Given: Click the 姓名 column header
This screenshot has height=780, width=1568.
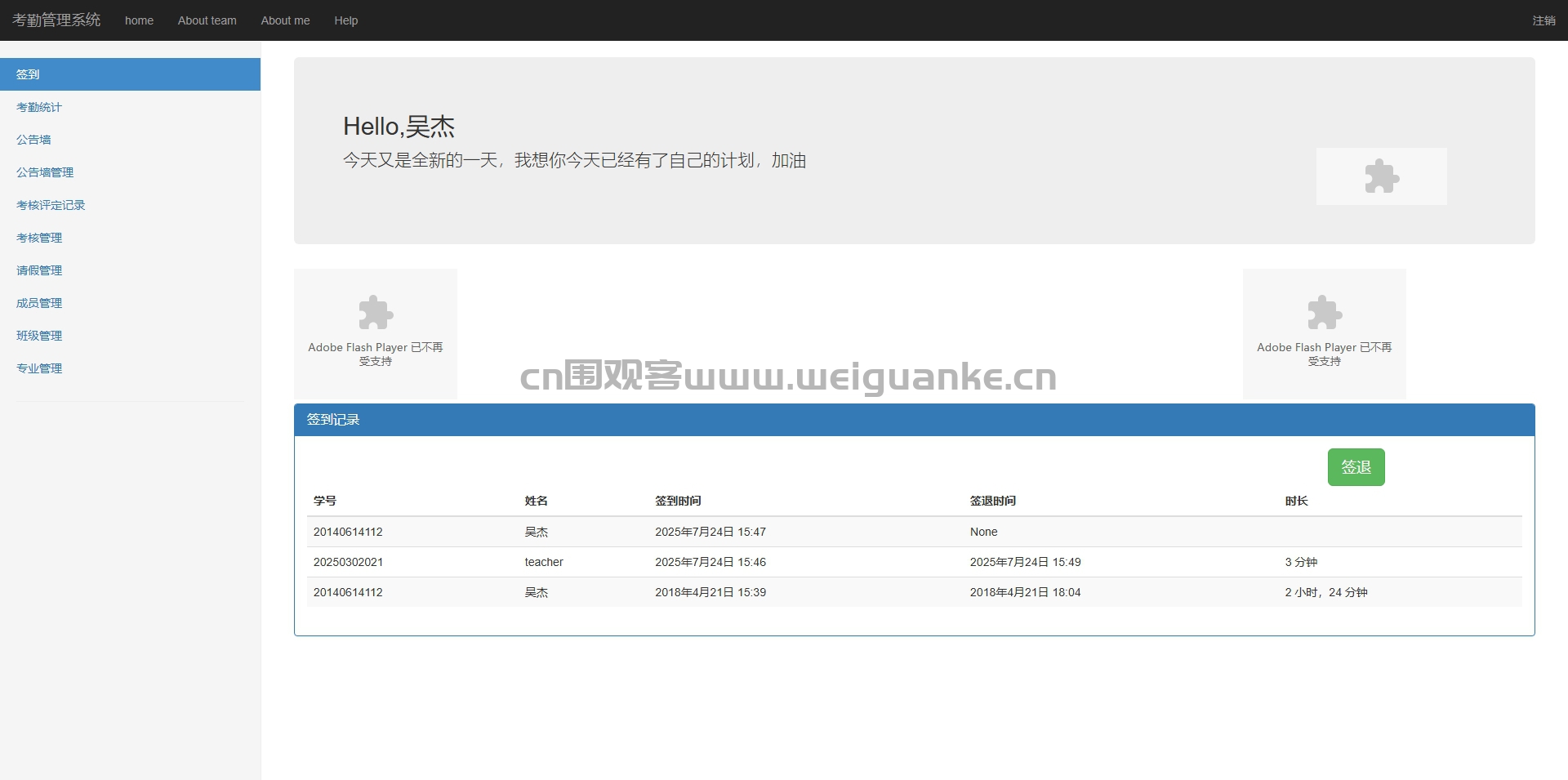Looking at the screenshot, I should tap(537, 501).
